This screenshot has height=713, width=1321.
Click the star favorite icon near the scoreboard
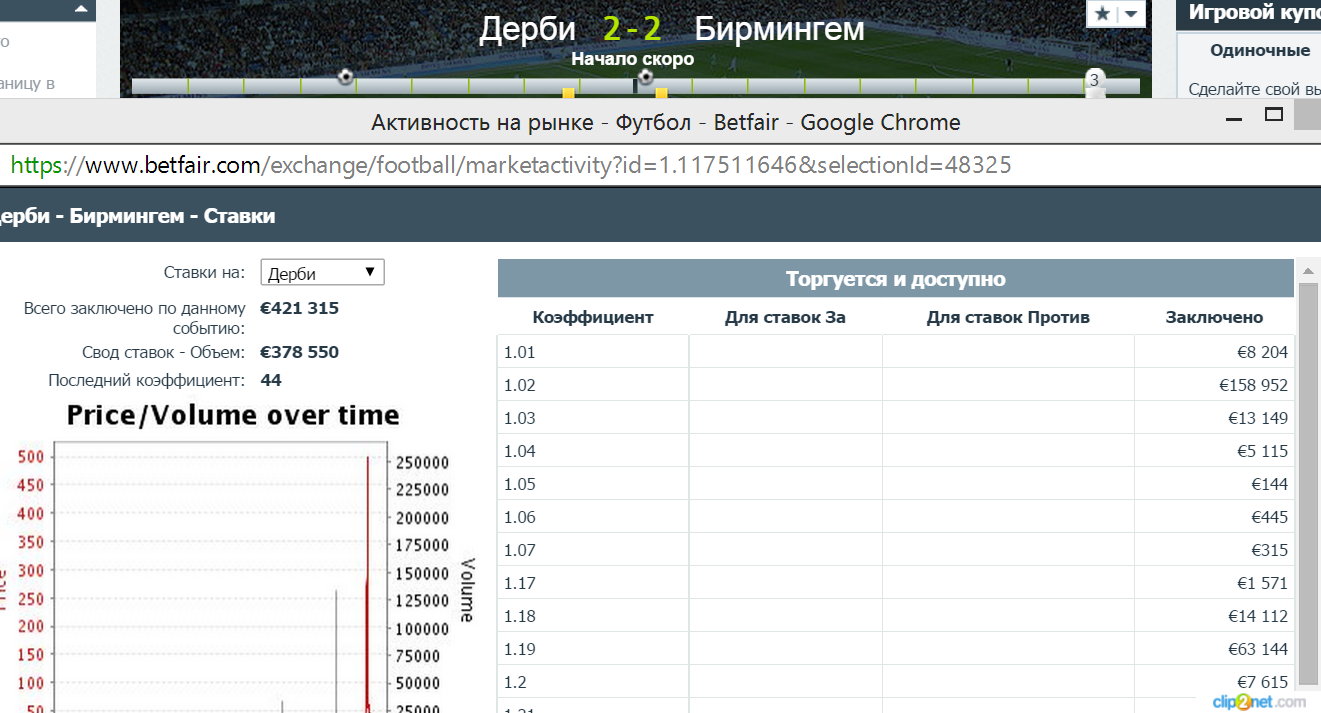(1102, 14)
